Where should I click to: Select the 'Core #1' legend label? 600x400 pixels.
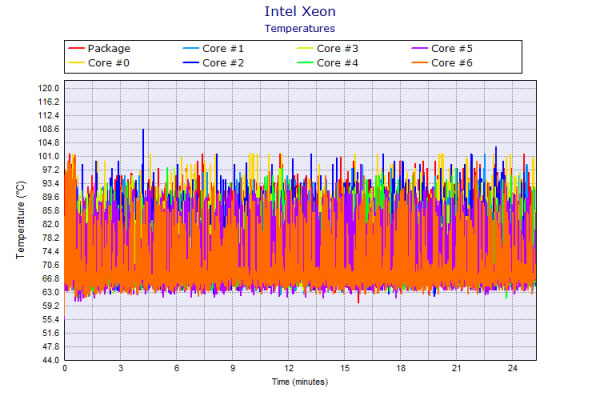tap(223, 49)
